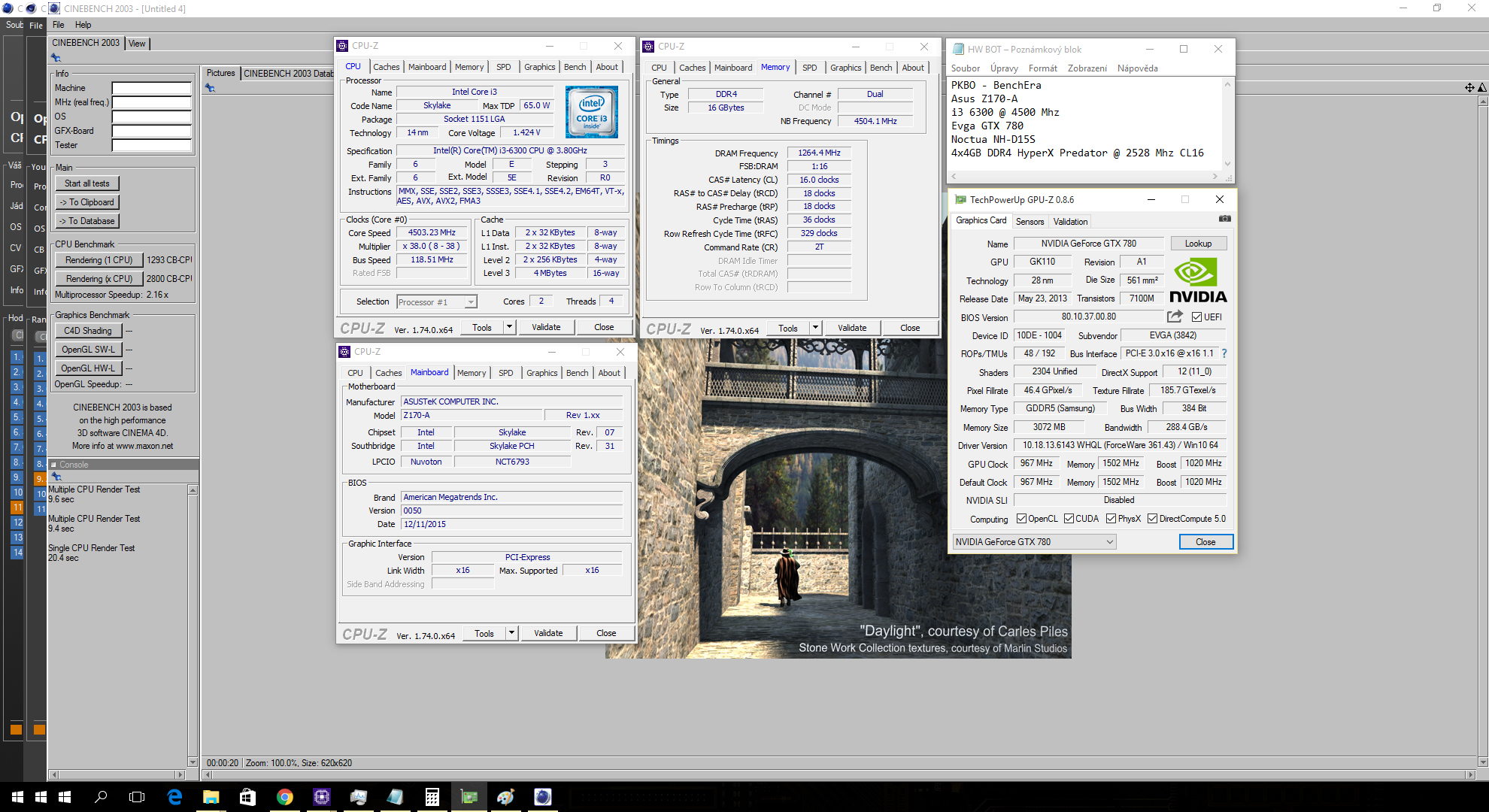Expand Tools arrow in CPU-Z Memory window
1489x812 pixels.
[x=815, y=328]
